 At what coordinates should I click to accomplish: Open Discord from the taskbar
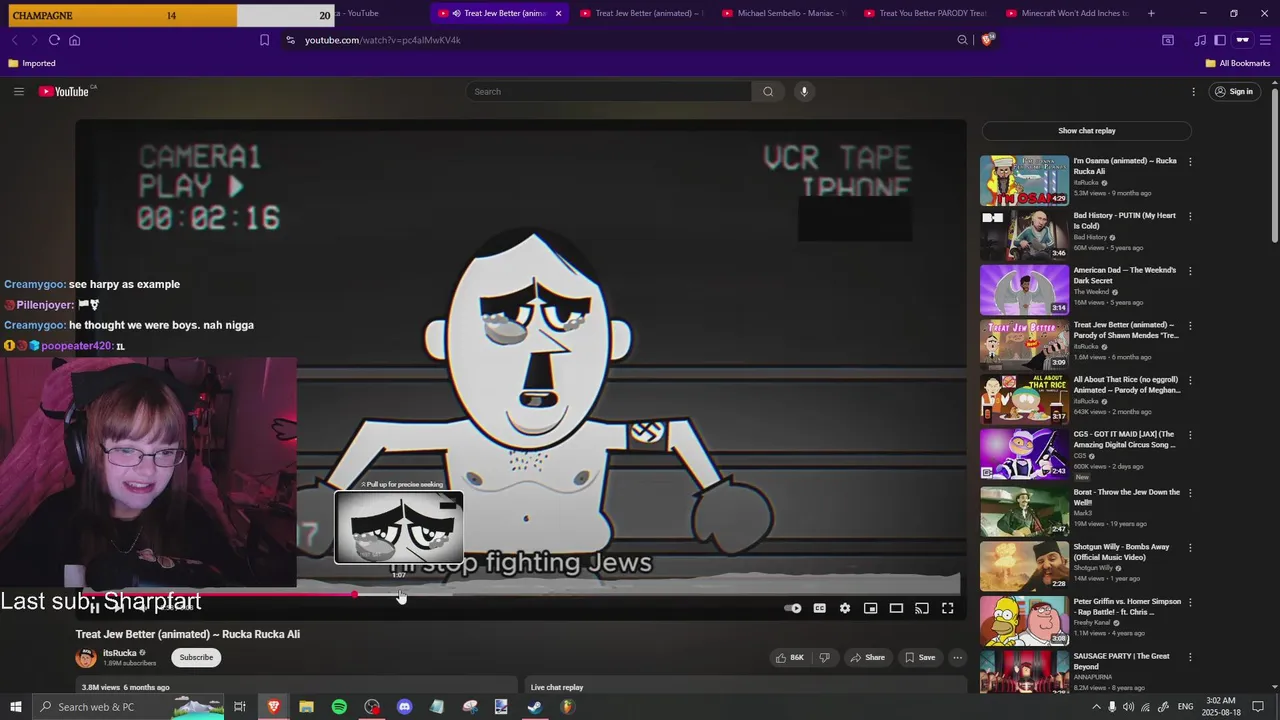[404, 707]
